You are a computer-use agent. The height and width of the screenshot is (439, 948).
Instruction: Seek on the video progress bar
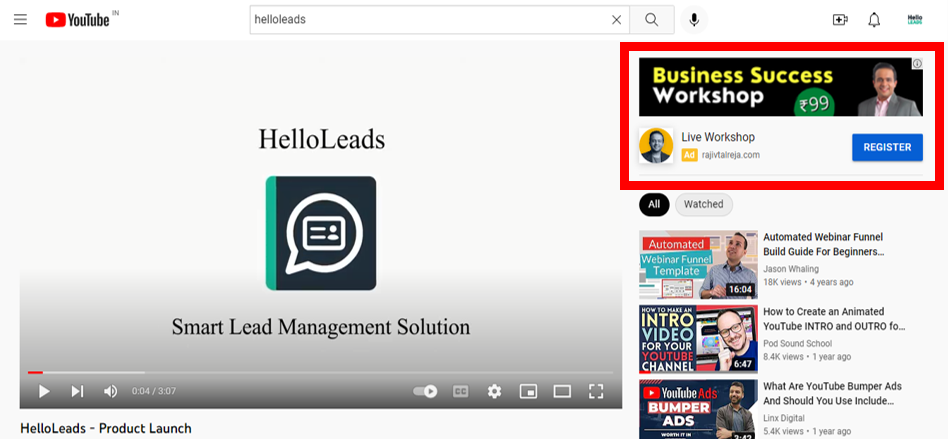320,372
